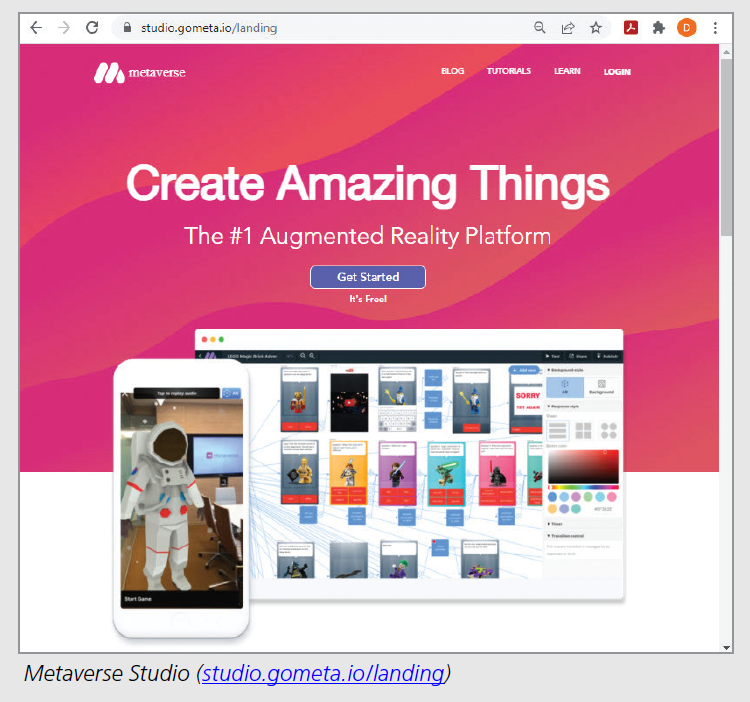The image size is (750, 702).
Task: Click the It's Free! text
Action: click(x=368, y=299)
